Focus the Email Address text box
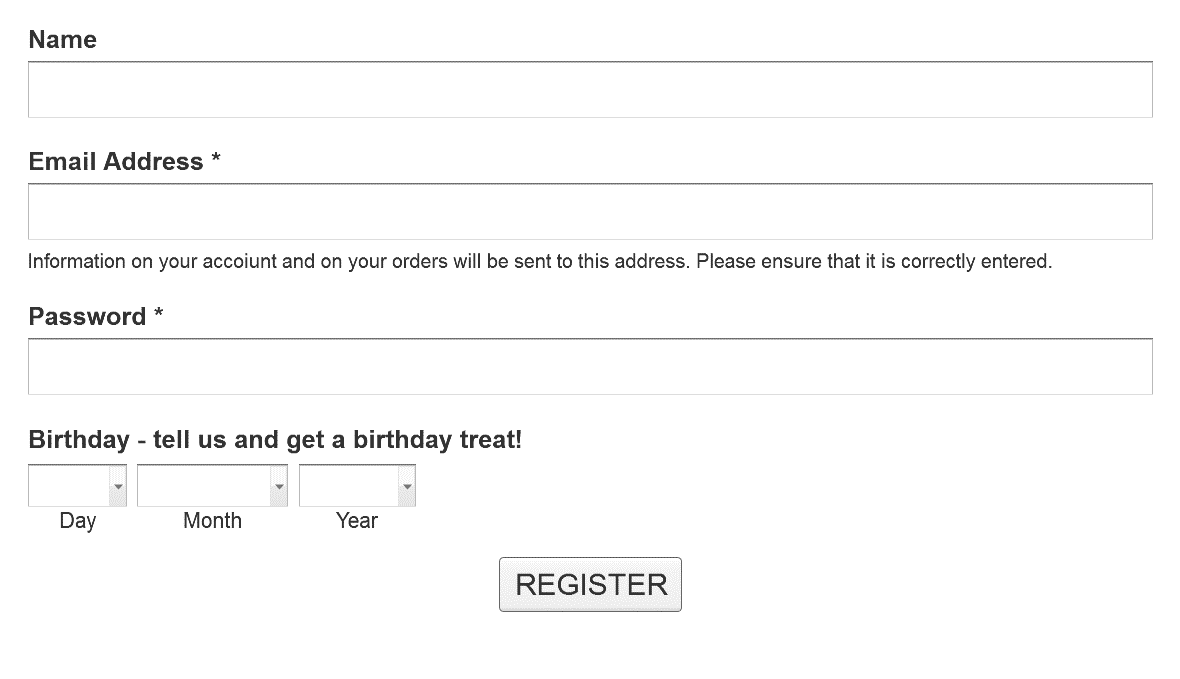 click(590, 212)
